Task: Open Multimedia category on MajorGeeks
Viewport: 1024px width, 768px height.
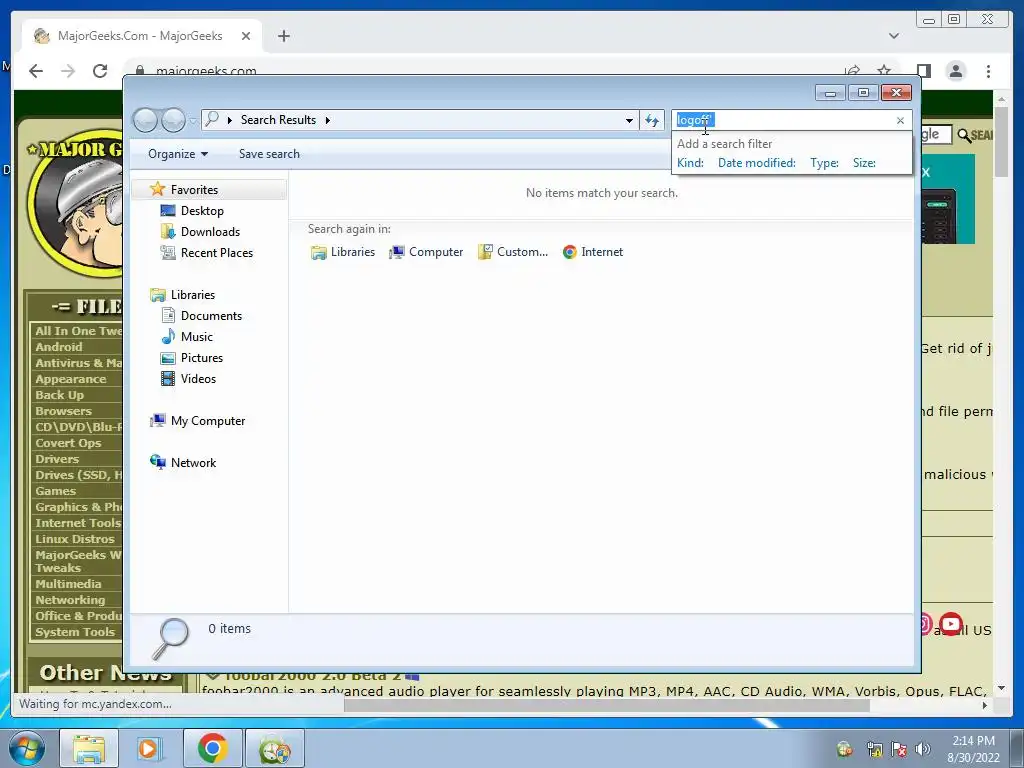Action: point(68,584)
